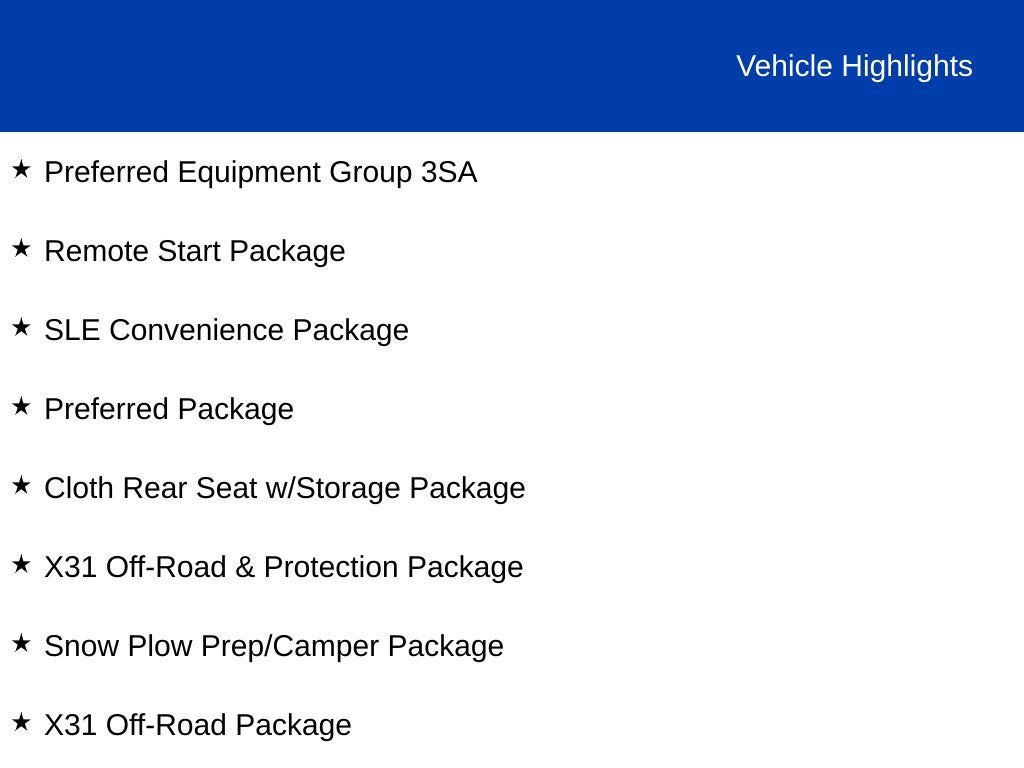
Task: Click star icon beside Preferred Equipment Group 3SA
Action: pyautogui.click(x=21, y=169)
